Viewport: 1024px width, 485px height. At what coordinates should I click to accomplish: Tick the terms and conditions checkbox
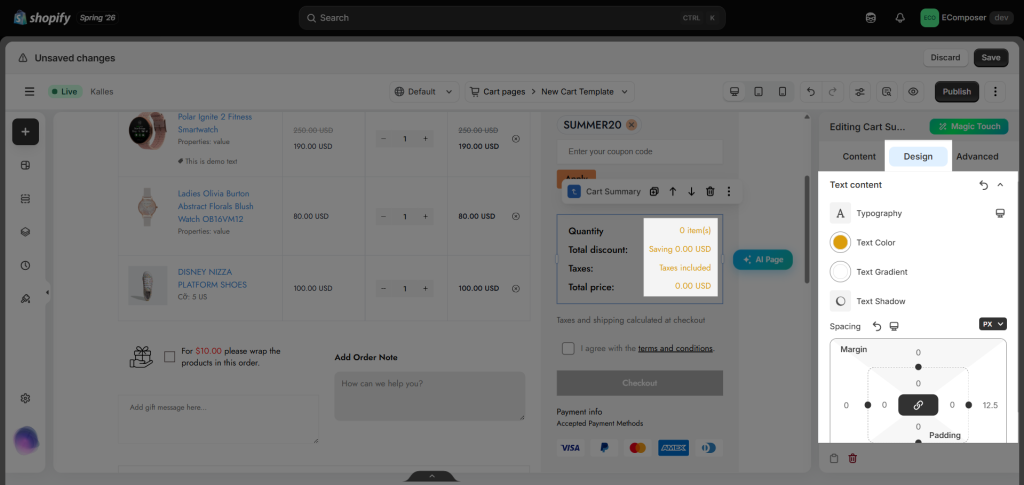(x=568, y=349)
